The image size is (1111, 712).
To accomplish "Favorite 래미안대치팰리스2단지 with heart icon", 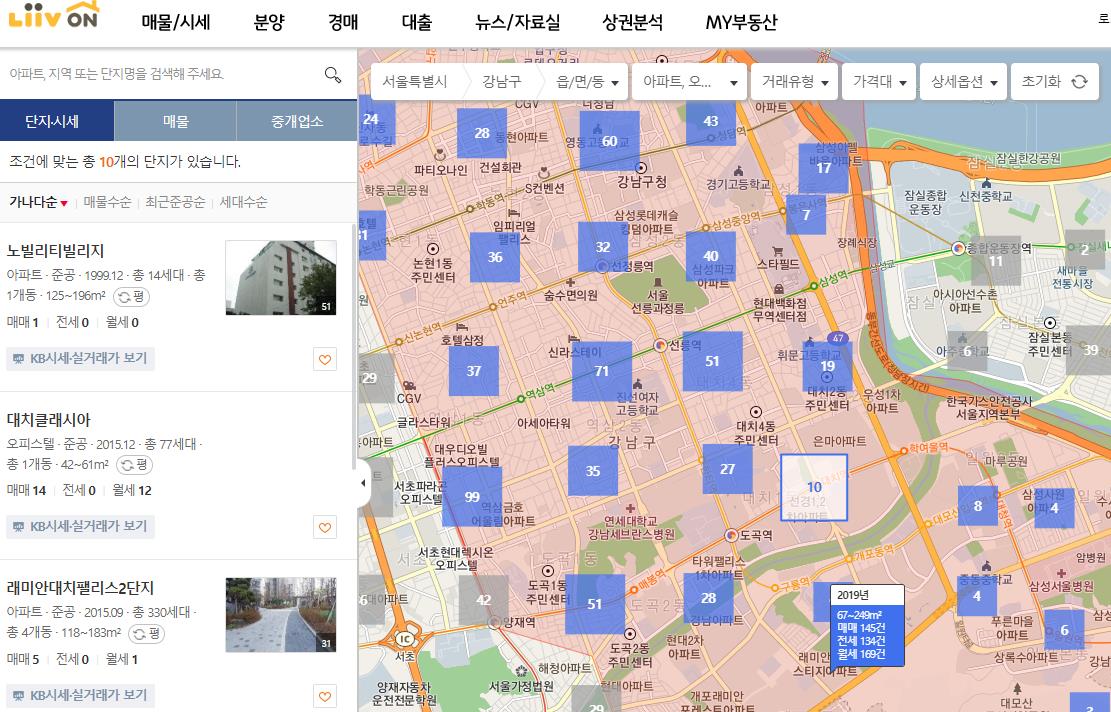I will [x=325, y=696].
